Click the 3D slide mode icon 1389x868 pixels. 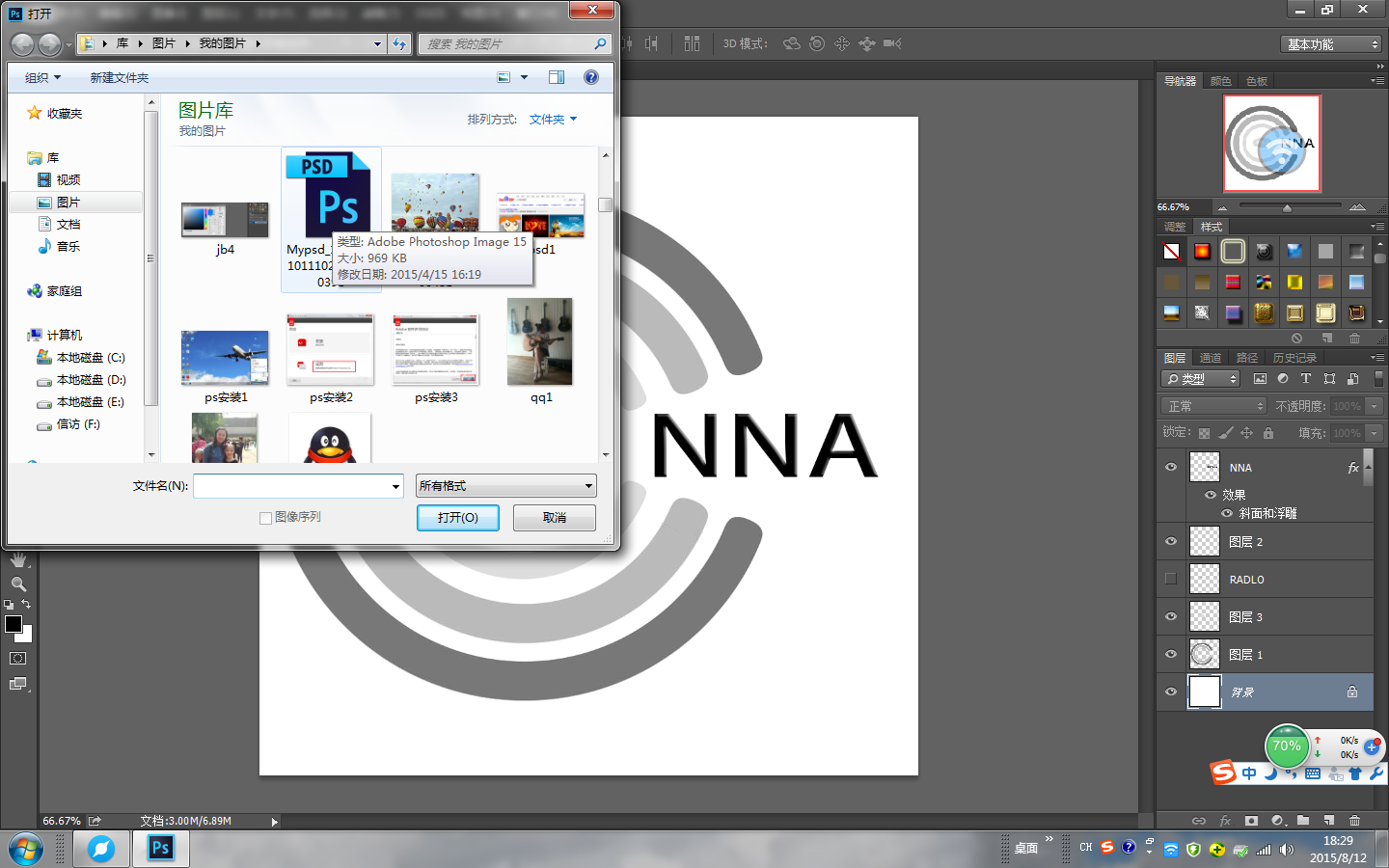click(x=867, y=43)
